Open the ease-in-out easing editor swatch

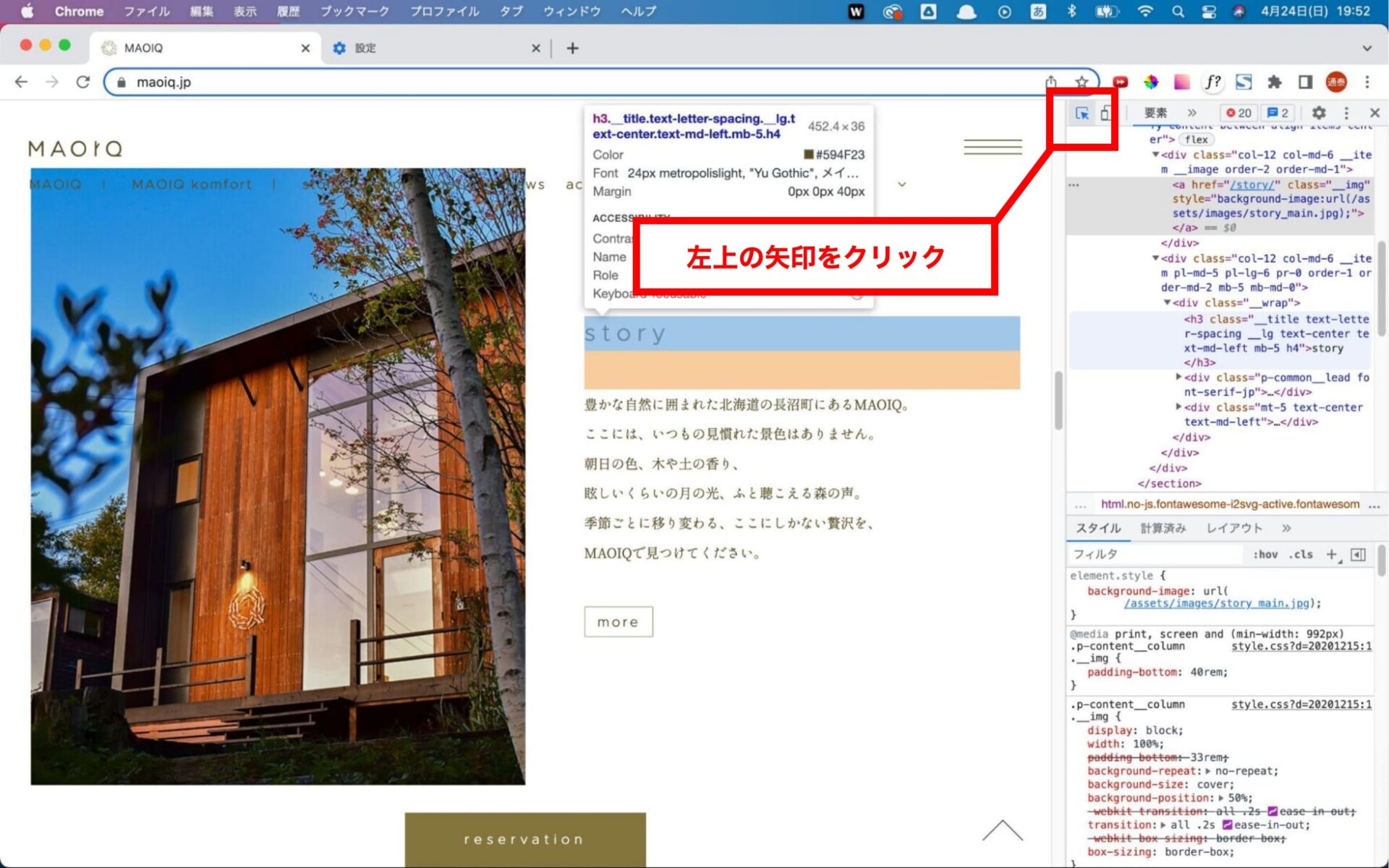pyautogui.click(x=1227, y=825)
